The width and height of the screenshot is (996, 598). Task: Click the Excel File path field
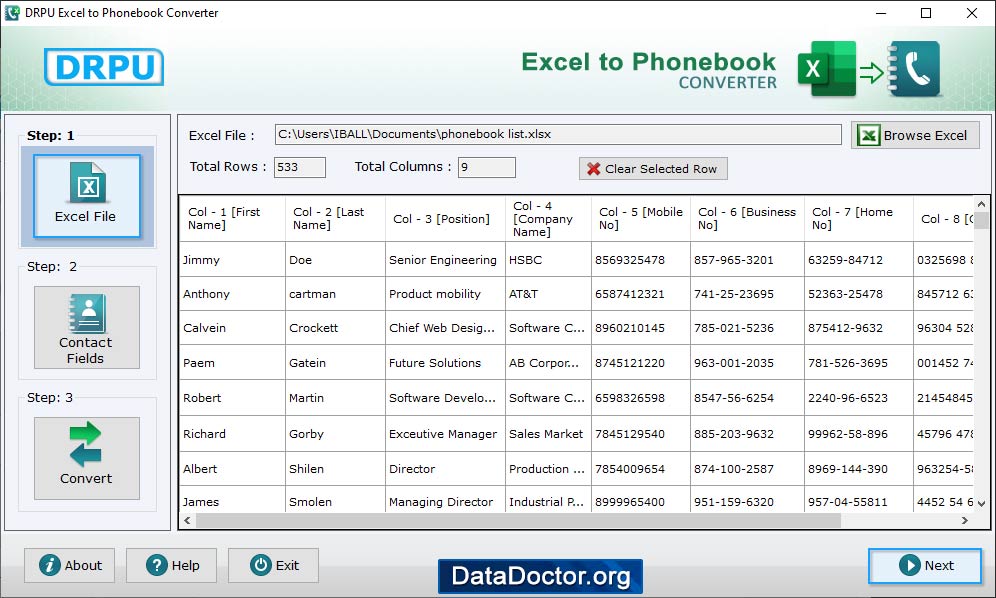tap(558, 134)
